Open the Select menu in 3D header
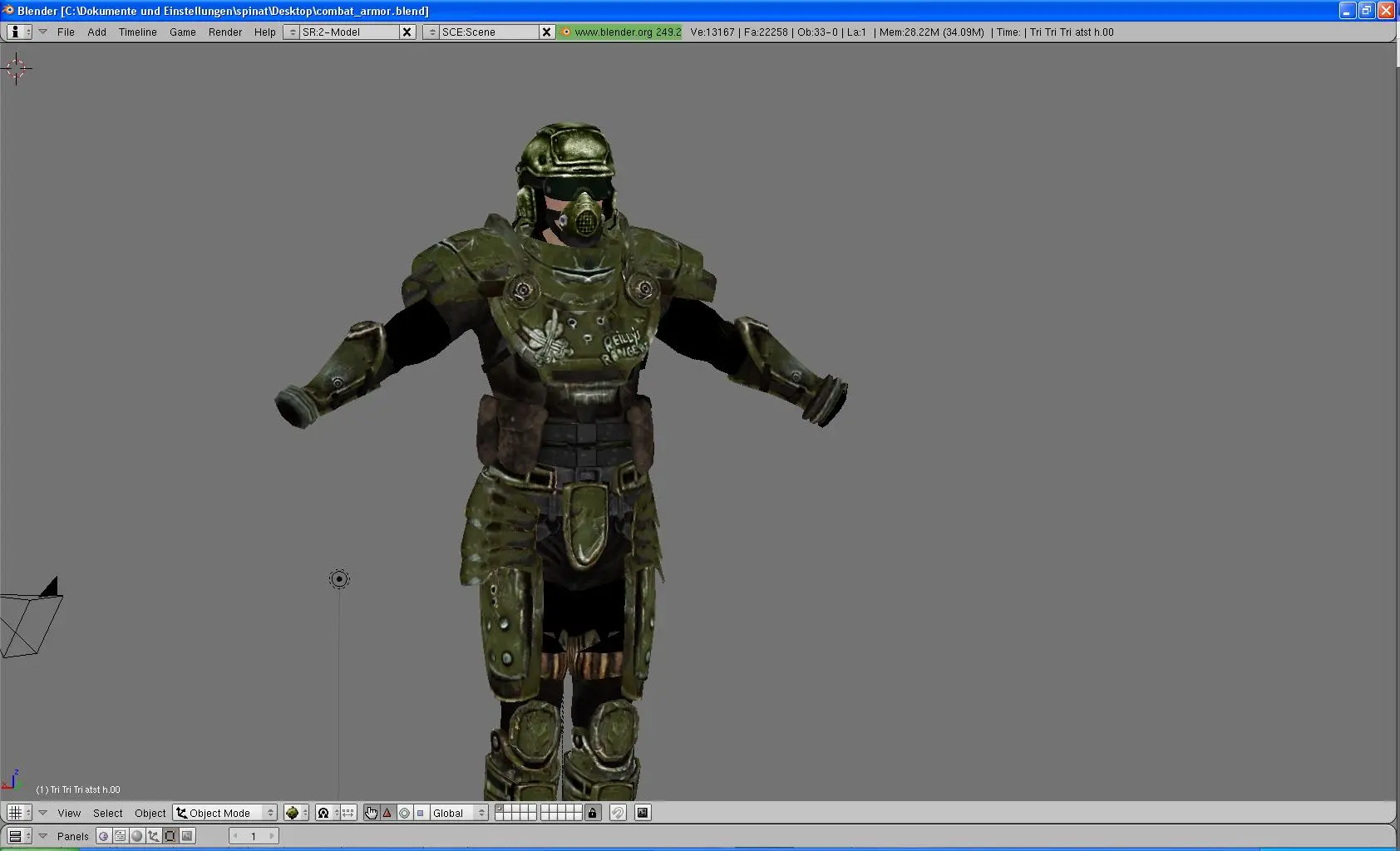Viewport: 1400px width, 851px height. pyautogui.click(x=107, y=813)
